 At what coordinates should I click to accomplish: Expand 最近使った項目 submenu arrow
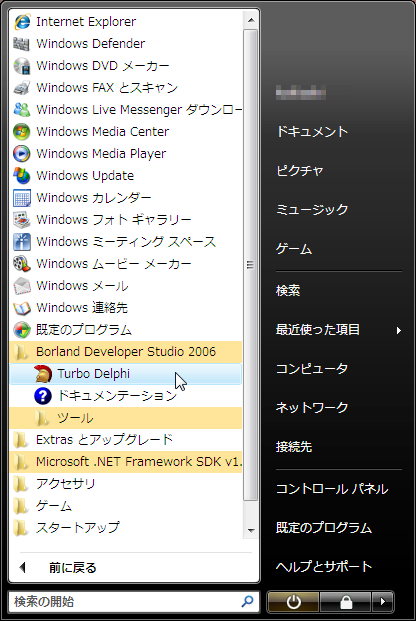pyautogui.click(x=399, y=330)
